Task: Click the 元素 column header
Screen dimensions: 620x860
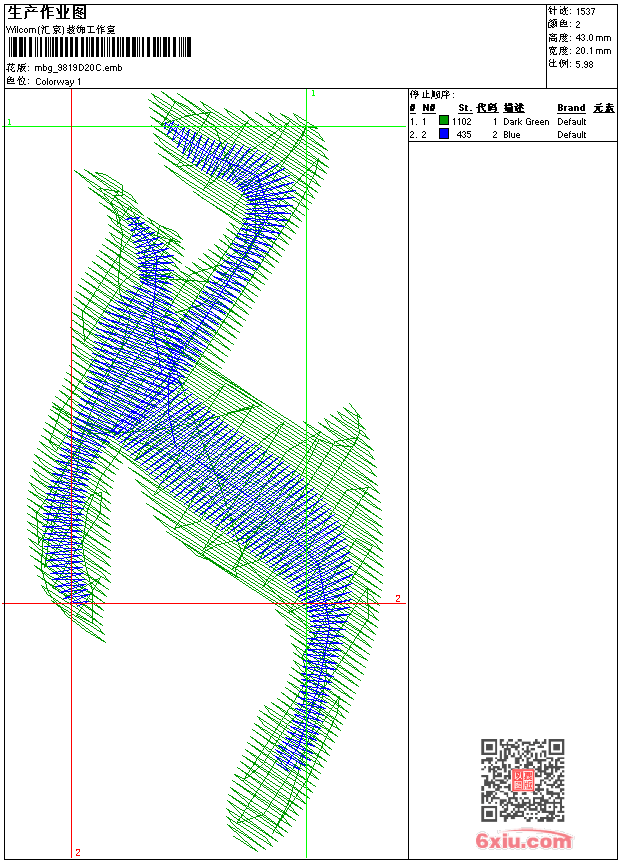Action: 603,108
